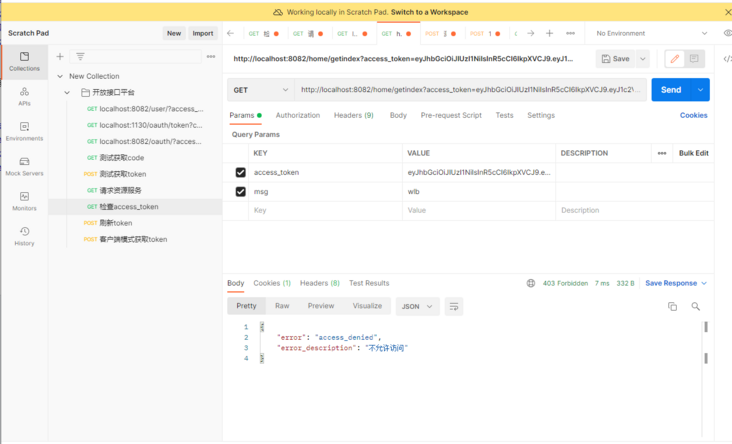Uncheck the msg query param
Viewport: 732px width, 444px height.
(x=240, y=191)
